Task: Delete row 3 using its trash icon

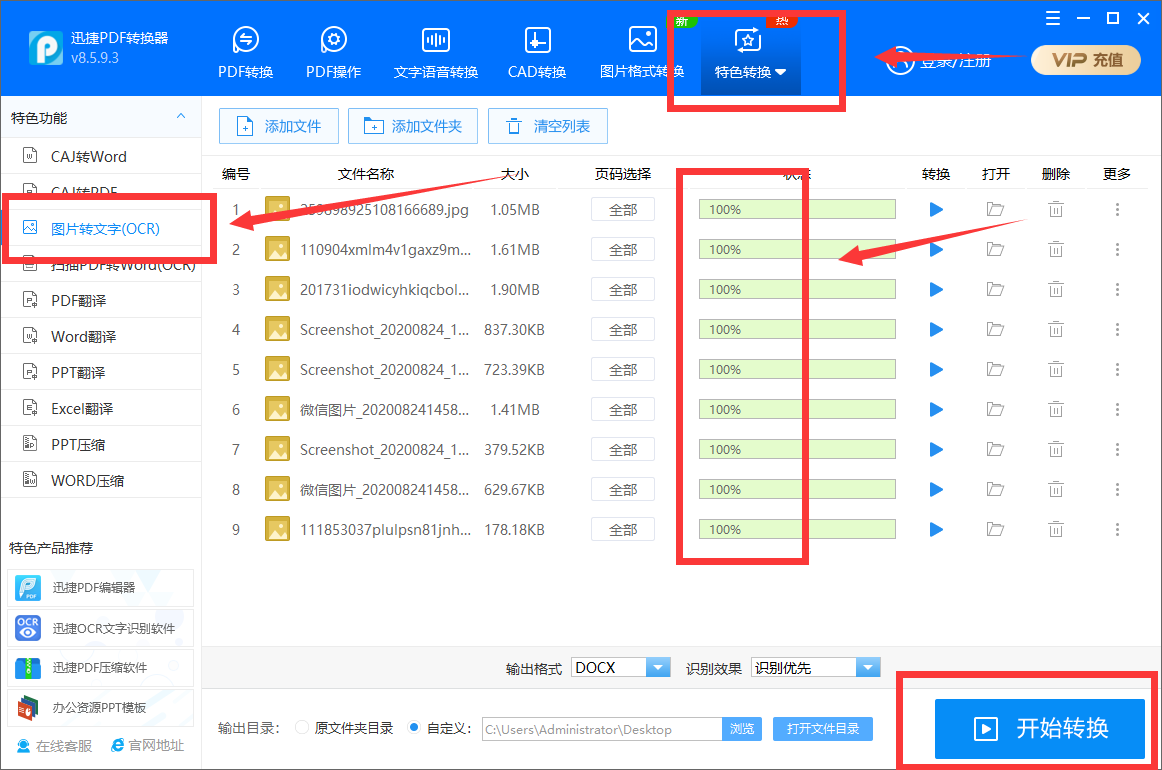Action: pyautogui.click(x=1056, y=289)
